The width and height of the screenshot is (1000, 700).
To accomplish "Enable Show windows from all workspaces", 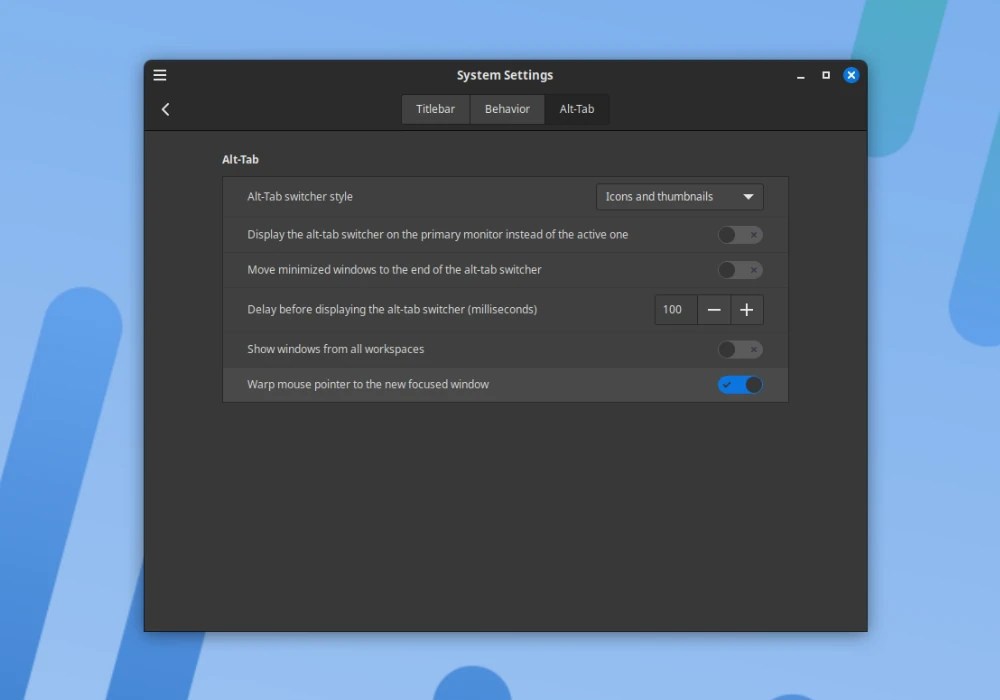I will [x=740, y=349].
